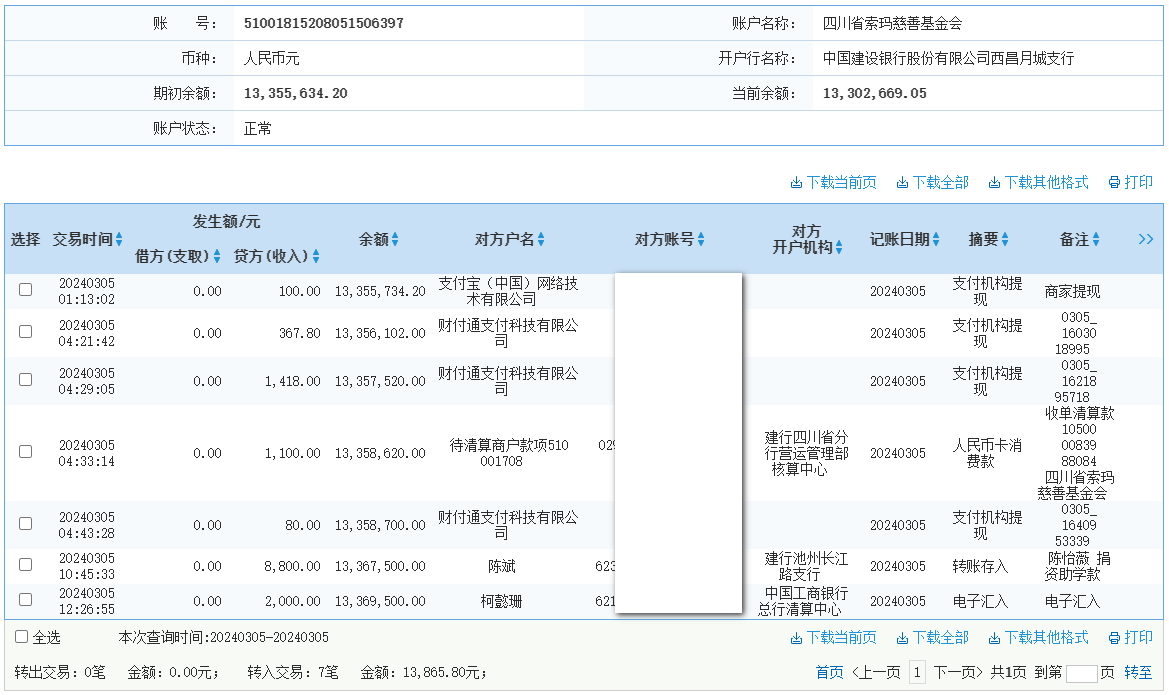Click institution 中国工商银行总行清算中心
1169x695 pixels.
pos(803,602)
